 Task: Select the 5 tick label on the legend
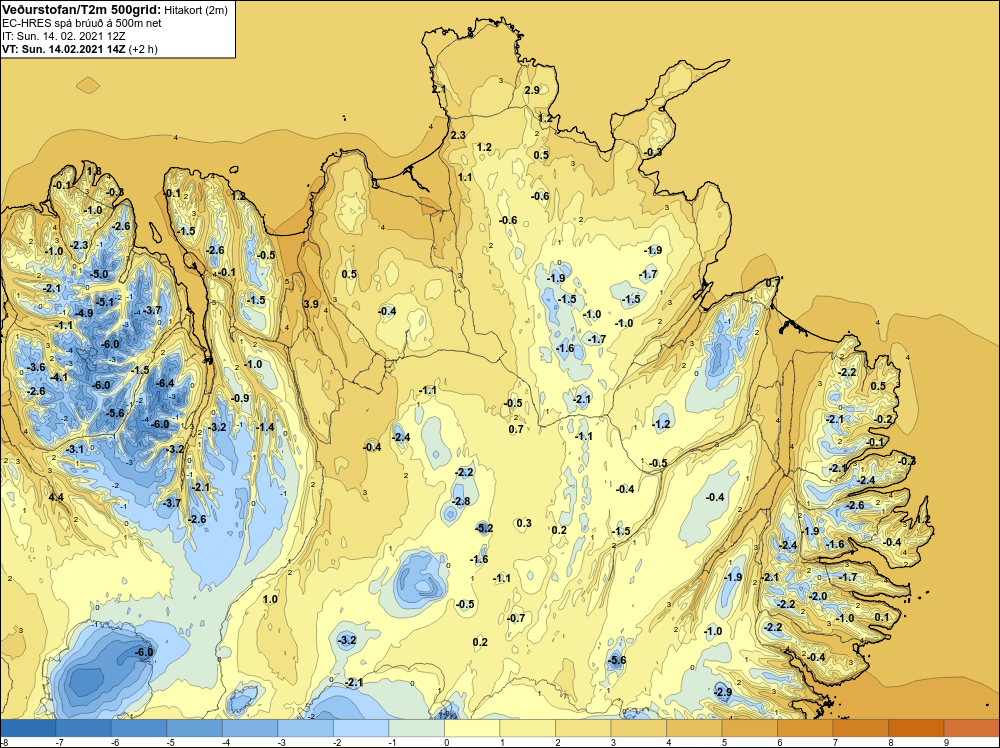point(724,742)
